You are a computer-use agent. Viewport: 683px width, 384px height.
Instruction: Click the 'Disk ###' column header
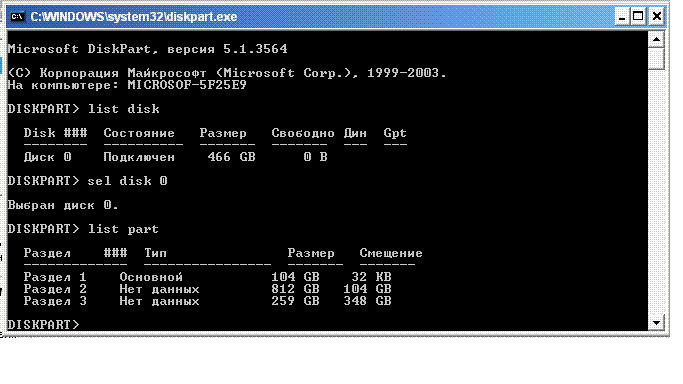pyautogui.click(x=55, y=133)
